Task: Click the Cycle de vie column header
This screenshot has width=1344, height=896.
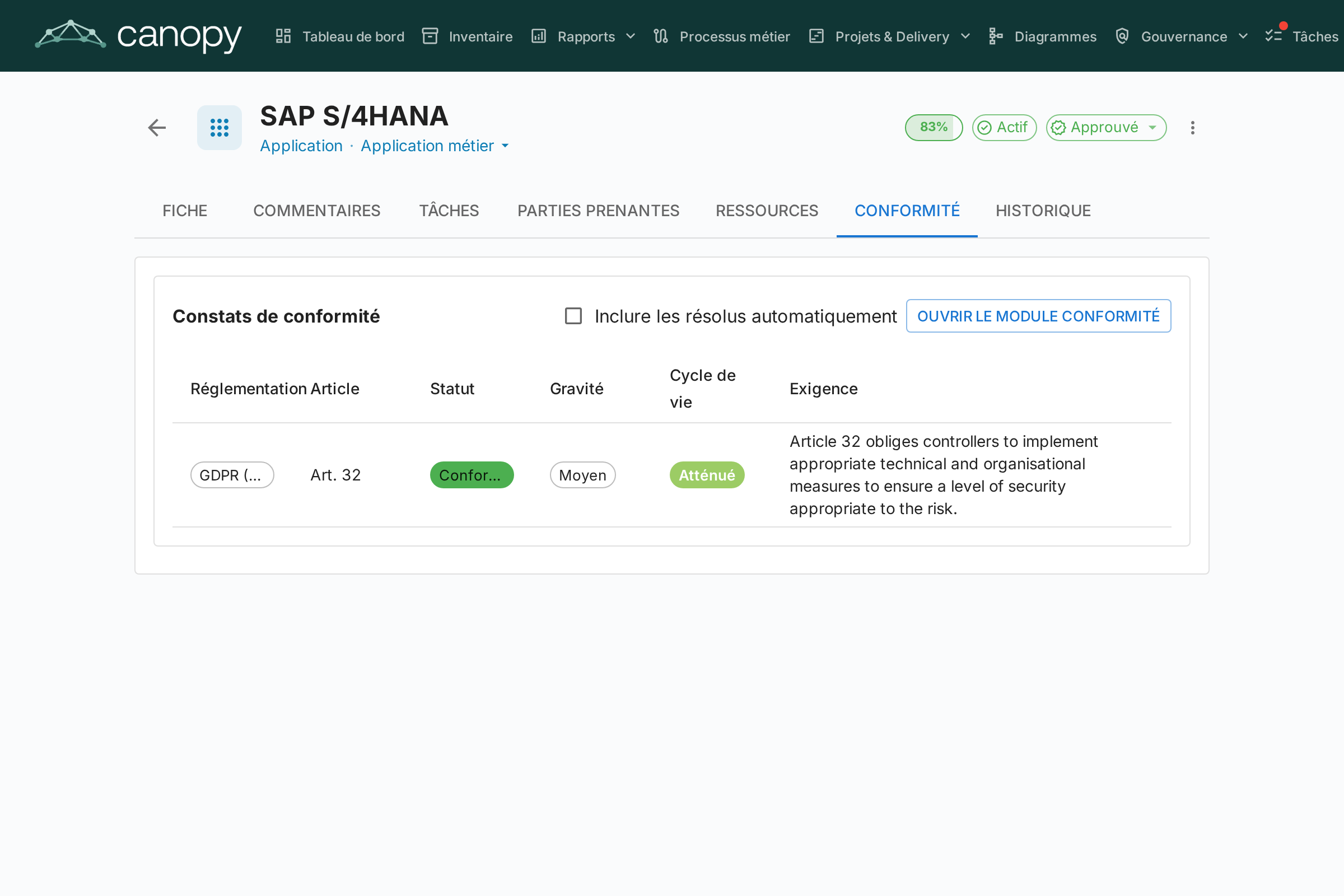Action: pos(702,389)
